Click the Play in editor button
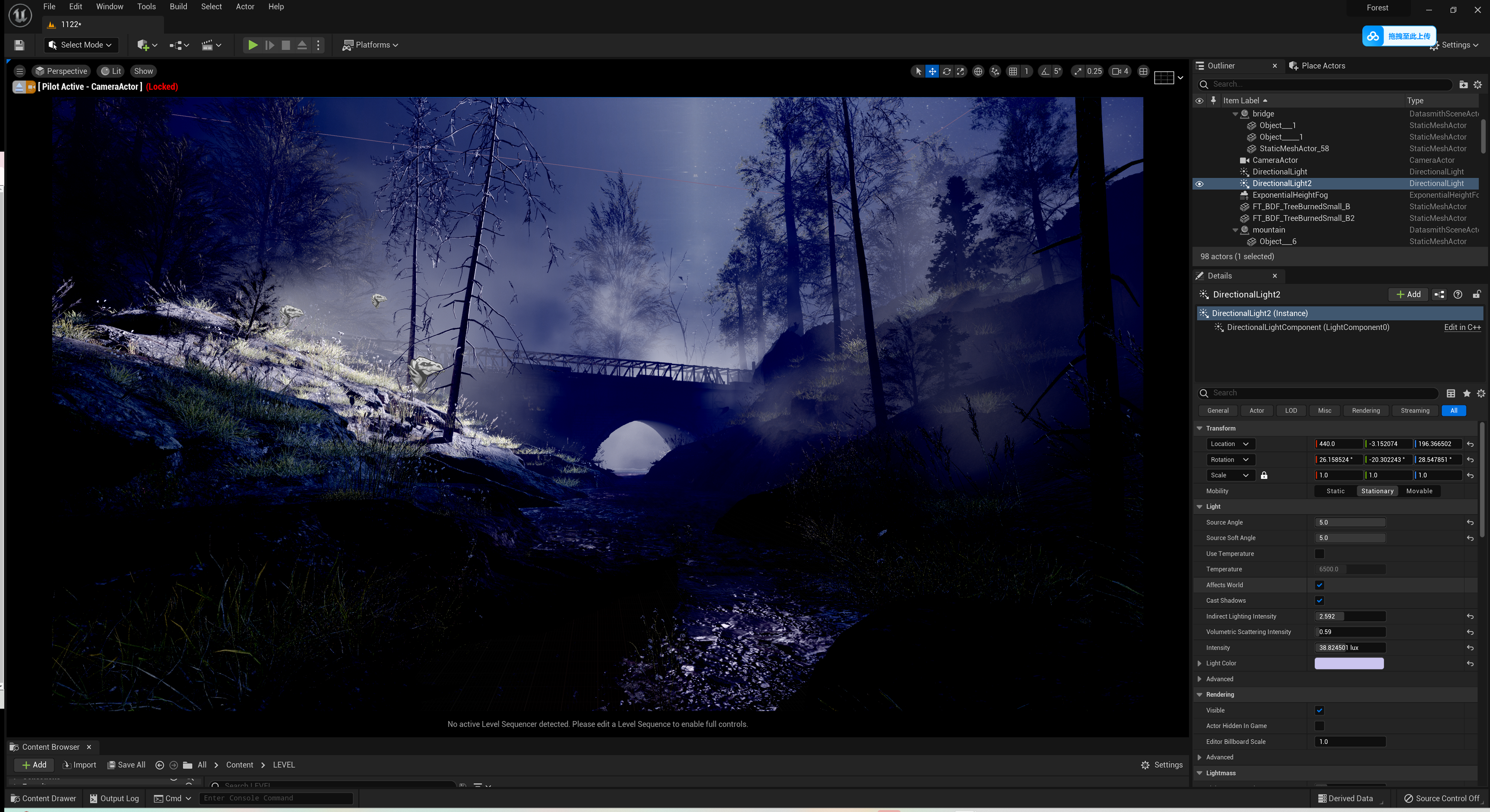This screenshot has width=1490, height=812. click(253, 45)
